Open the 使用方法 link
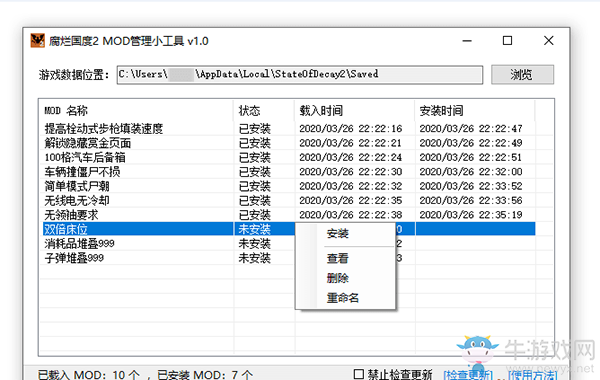Image resolution: width=600 pixels, height=380 pixels. (532, 375)
